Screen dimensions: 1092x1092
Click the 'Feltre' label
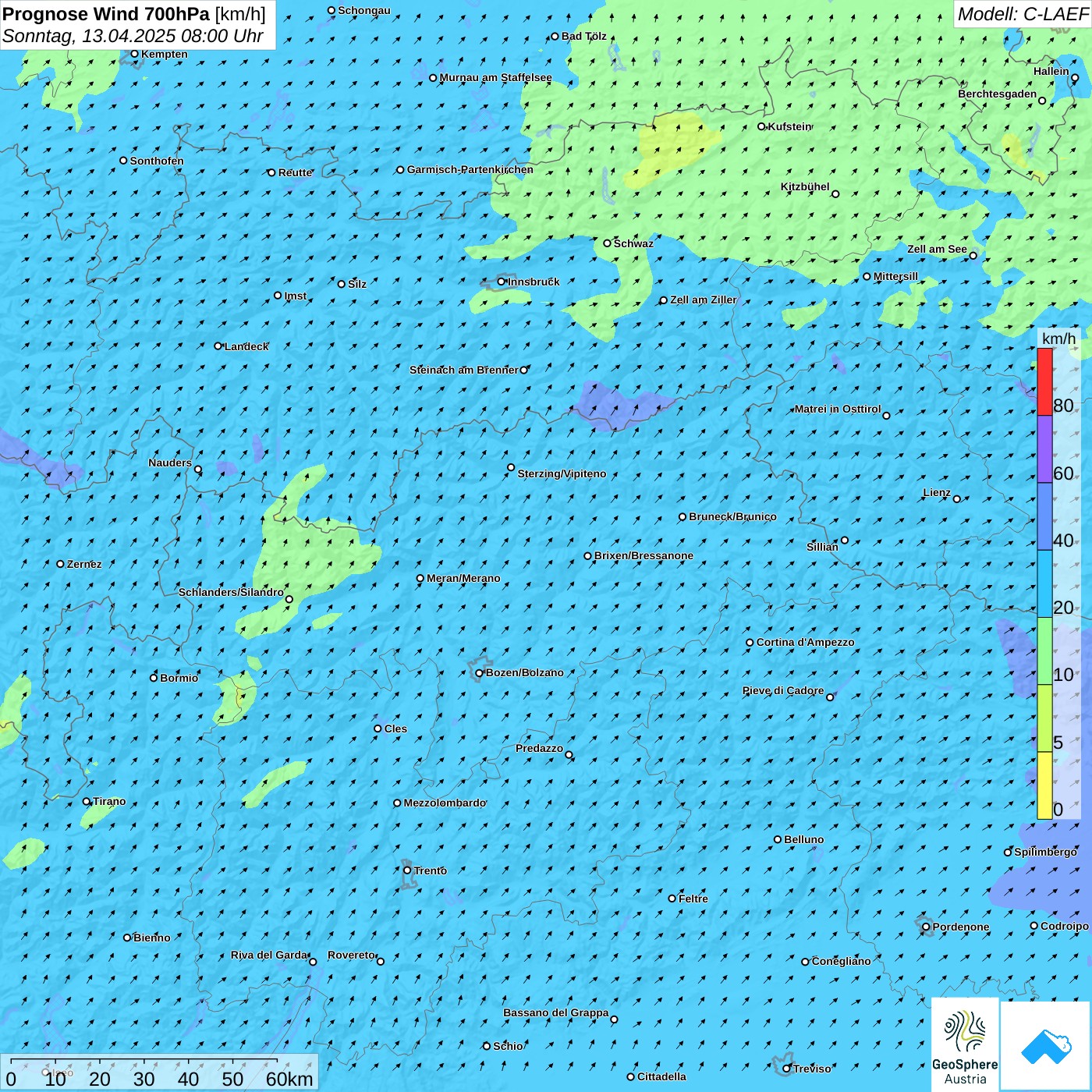coord(693,899)
